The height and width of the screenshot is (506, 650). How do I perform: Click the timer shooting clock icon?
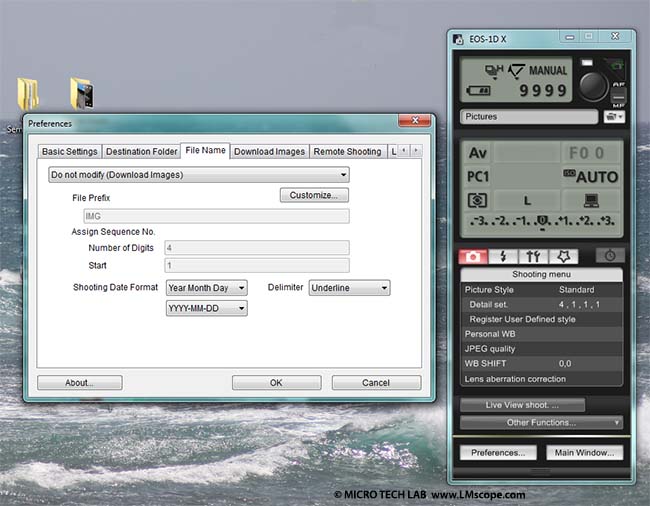(x=609, y=256)
